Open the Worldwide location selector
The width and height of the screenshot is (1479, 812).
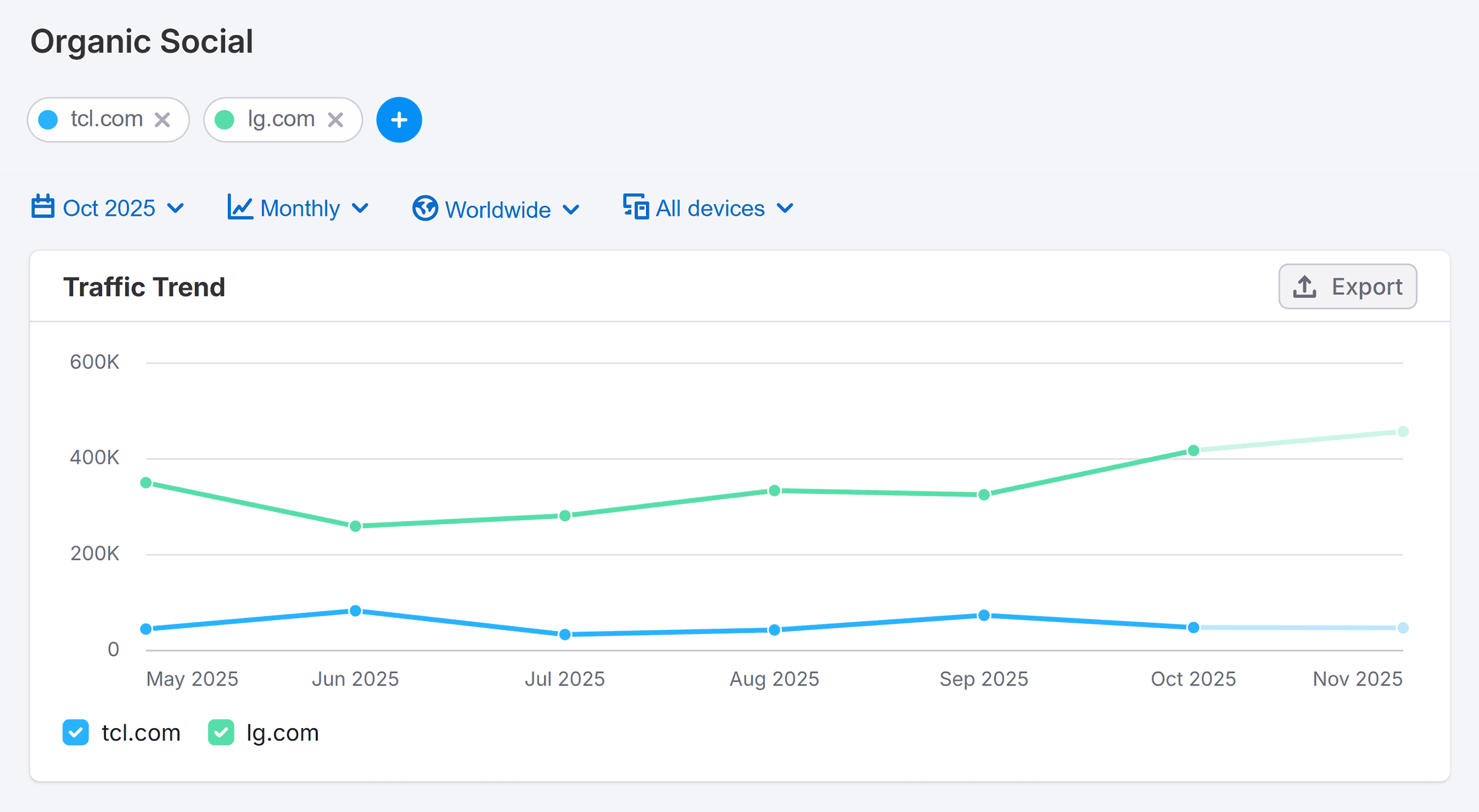click(497, 208)
